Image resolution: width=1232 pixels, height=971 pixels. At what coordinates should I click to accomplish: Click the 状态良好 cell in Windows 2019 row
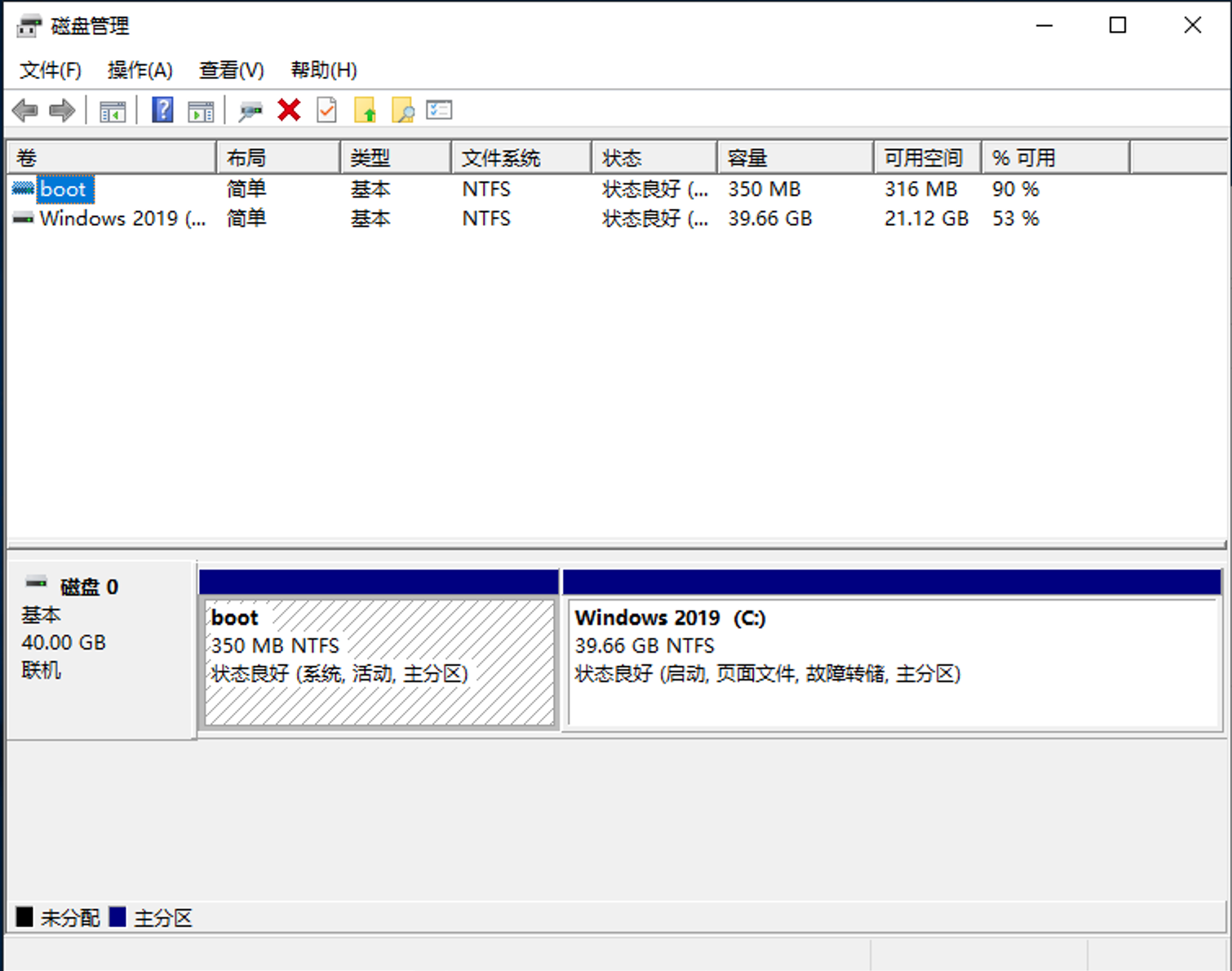pos(655,219)
